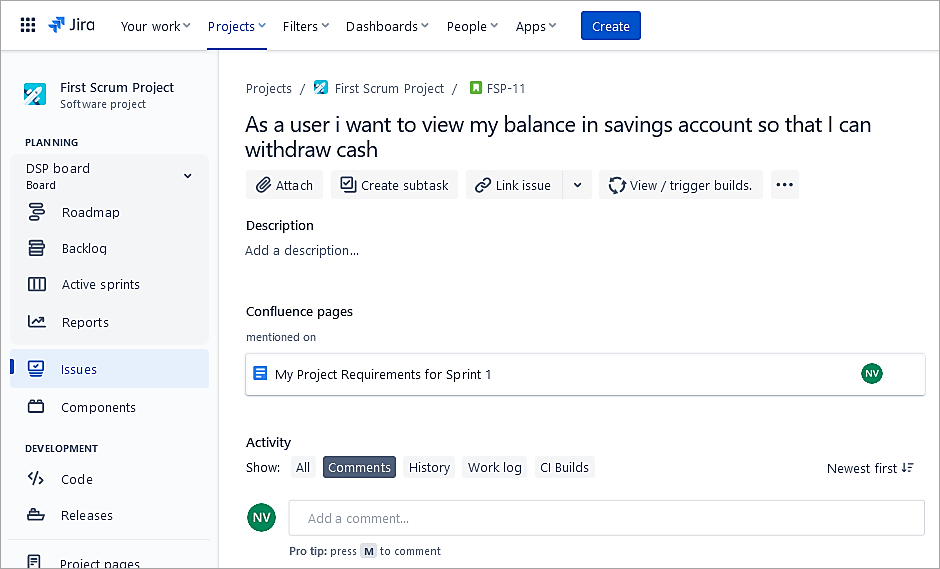The height and width of the screenshot is (569, 940).
Task: Open Components in the sidebar
Action: click(98, 407)
